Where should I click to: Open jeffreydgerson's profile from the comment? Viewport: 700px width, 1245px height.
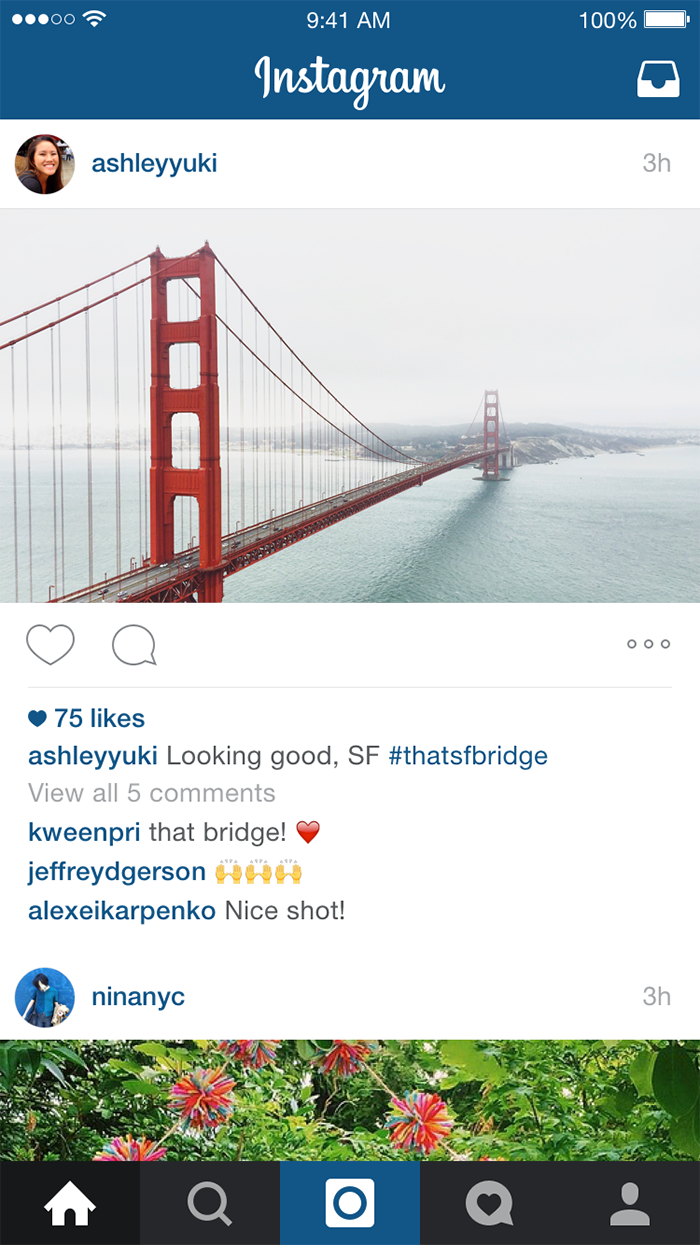click(117, 871)
